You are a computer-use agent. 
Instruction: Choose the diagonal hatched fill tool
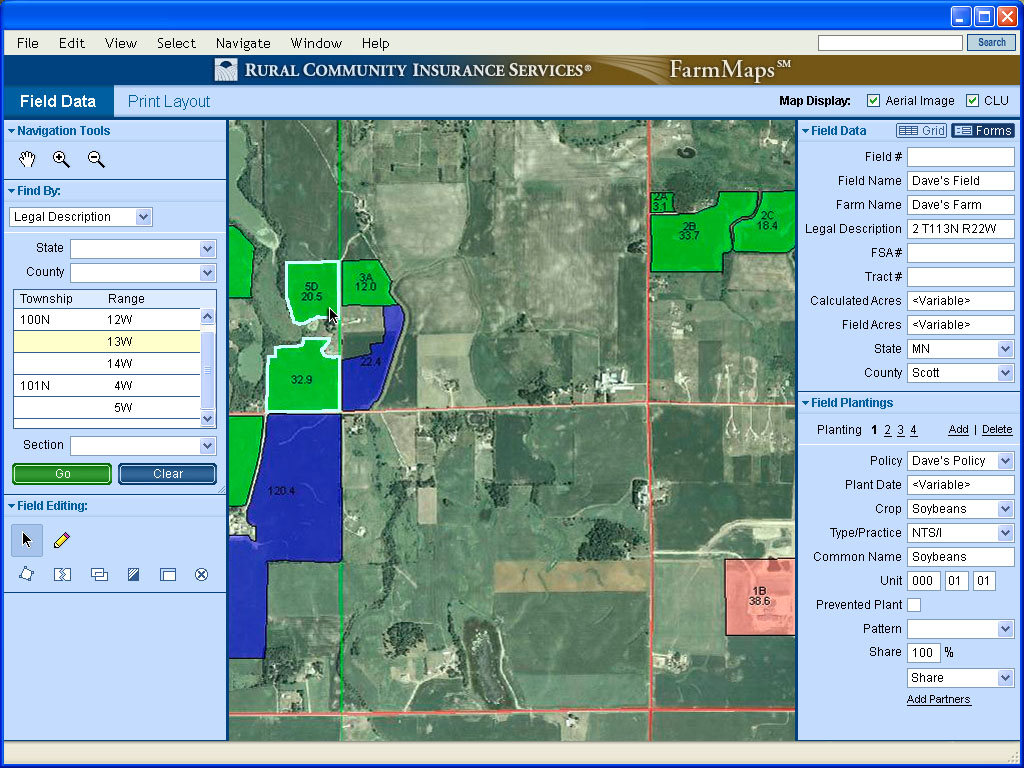(x=133, y=574)
